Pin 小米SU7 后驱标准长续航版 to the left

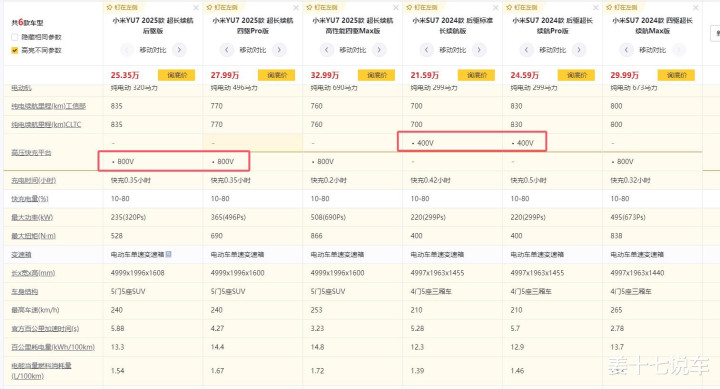click(x=422, y=7)
